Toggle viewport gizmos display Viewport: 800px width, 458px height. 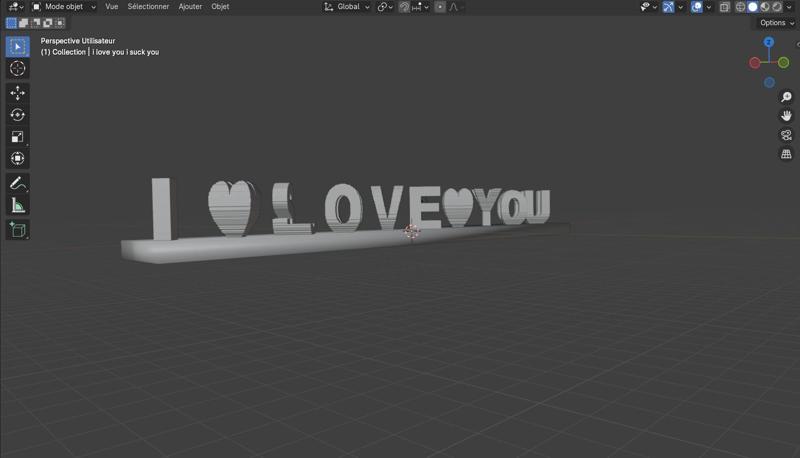point(668,7)
